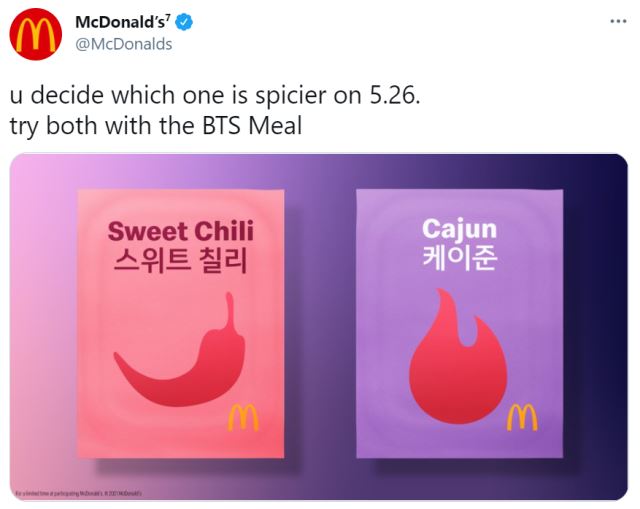Open the pink Sweet Chili sauce packet

tap(180, 324)
